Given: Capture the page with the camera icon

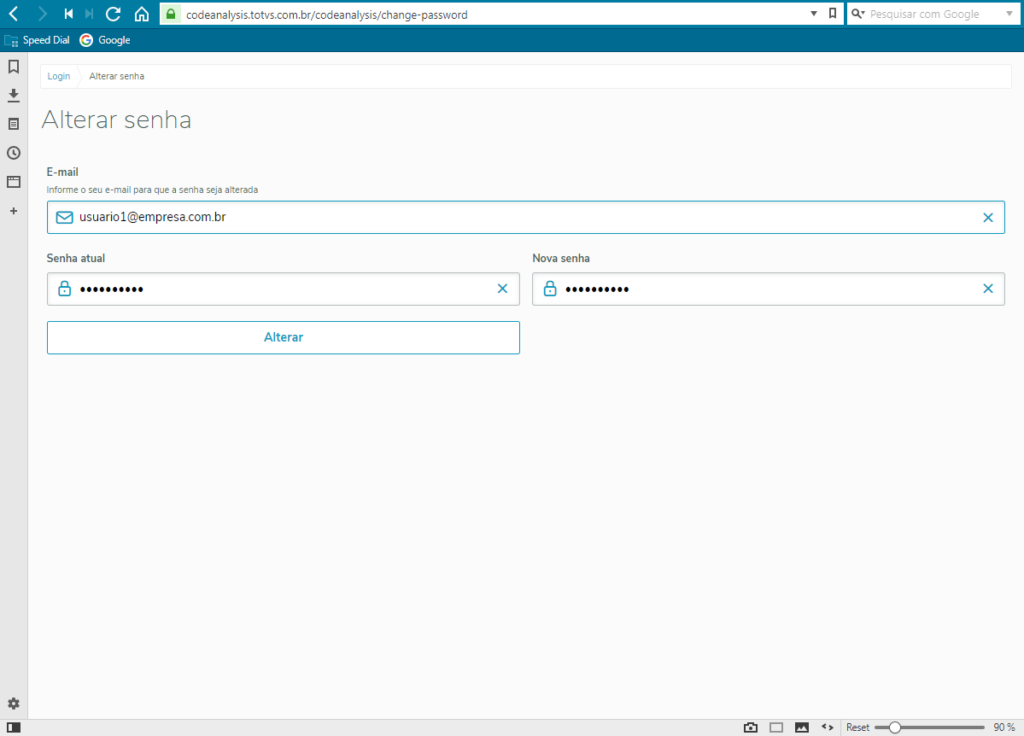Looking at the screenshot, I should 750,727.
